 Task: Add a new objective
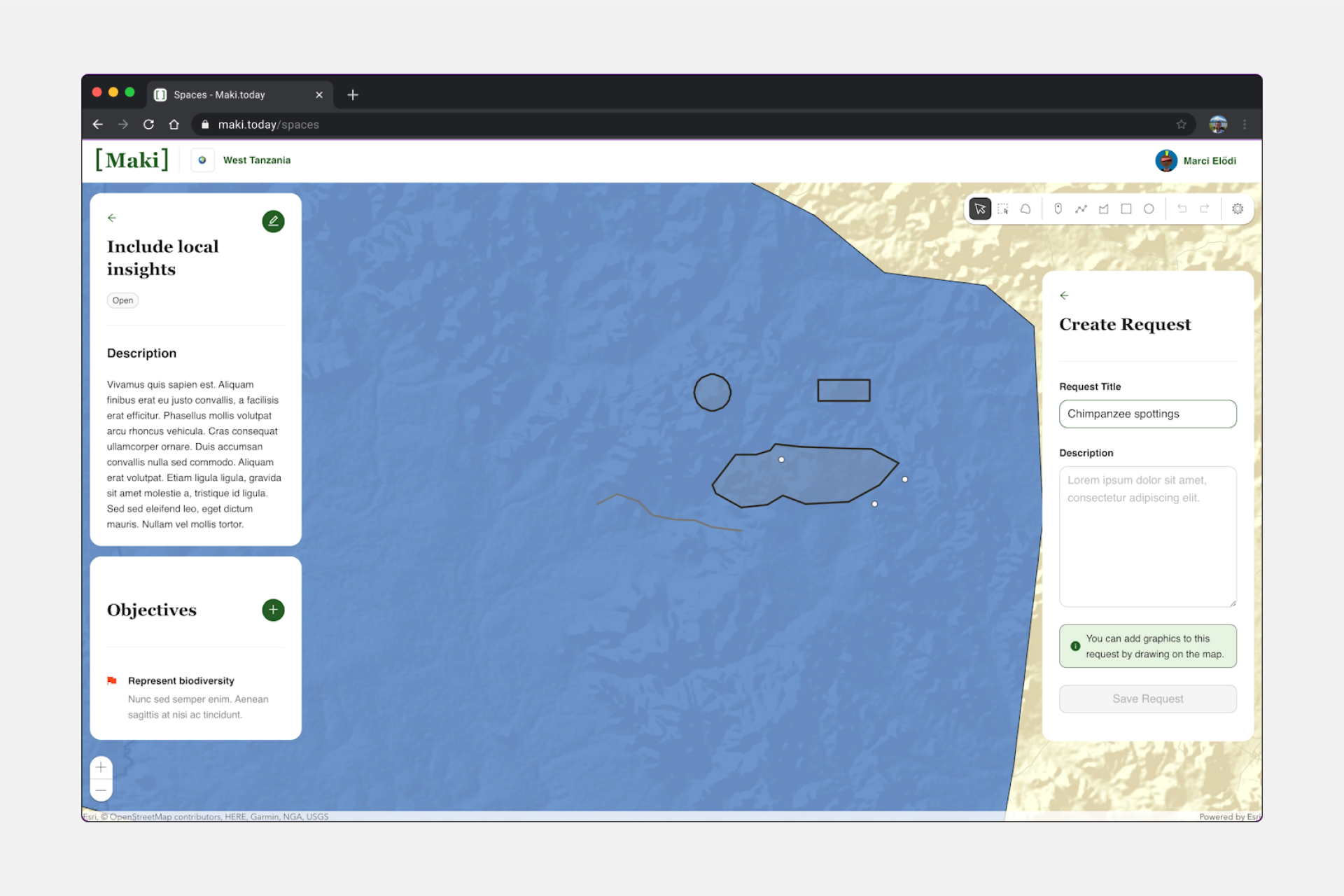click(273, 610)
